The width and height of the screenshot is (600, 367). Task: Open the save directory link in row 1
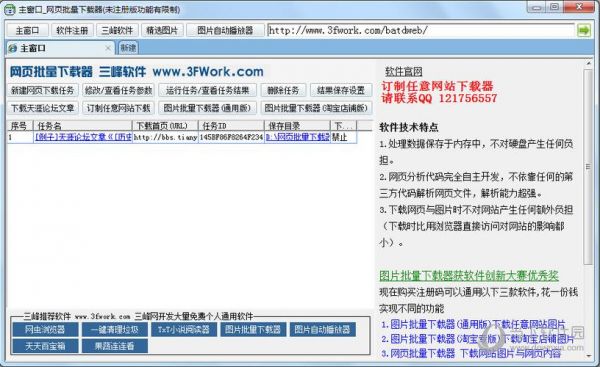[x=297, y=137]
